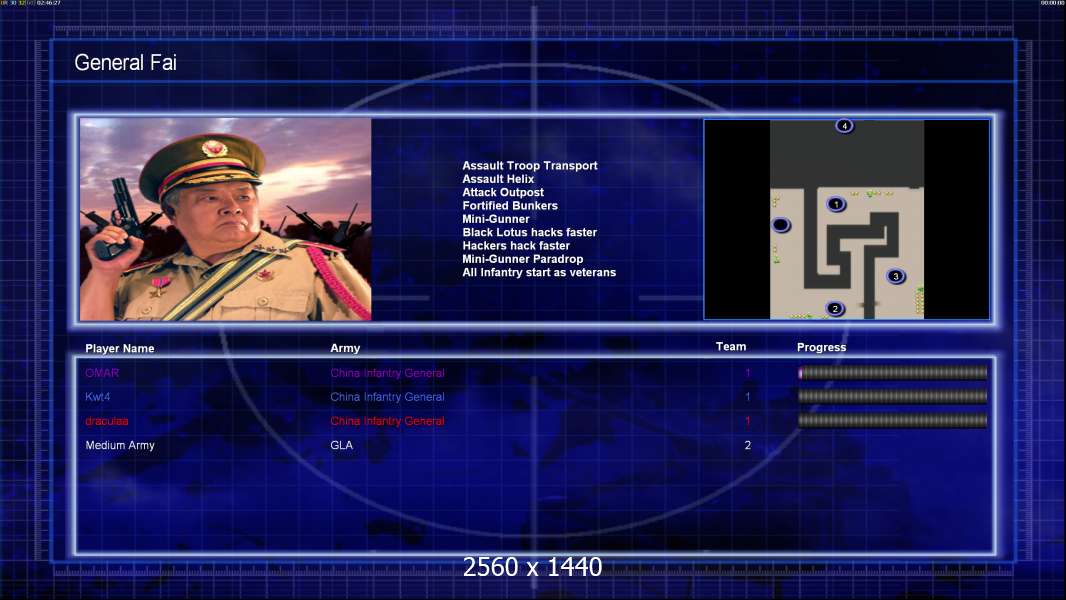Click the map preview thumbnail

(846, 219)
